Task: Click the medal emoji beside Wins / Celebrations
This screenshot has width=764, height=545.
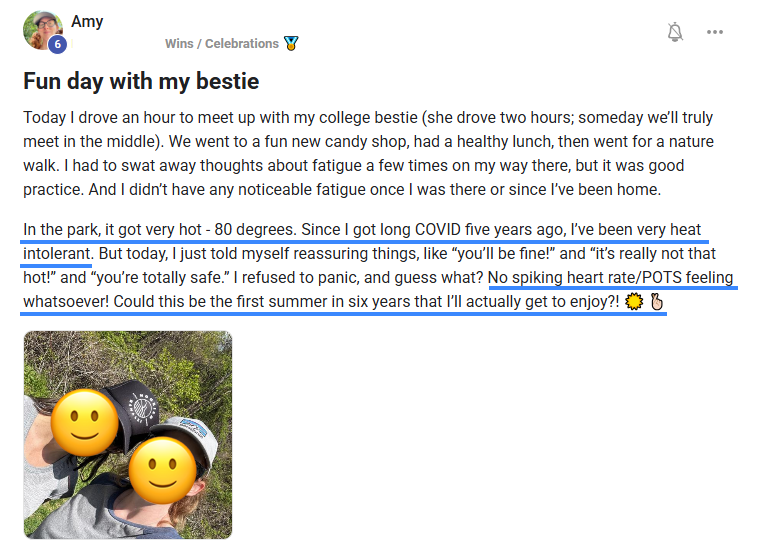Action: click(x=291, y=44)
